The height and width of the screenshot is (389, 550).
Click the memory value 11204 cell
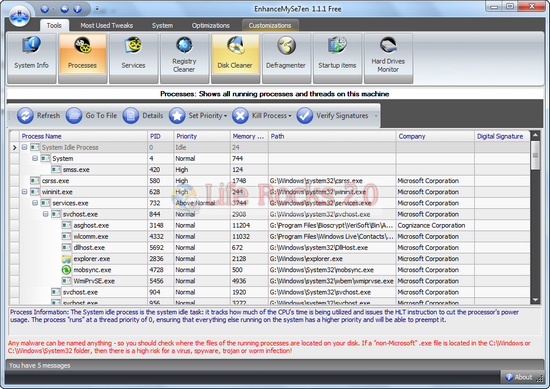249,225
